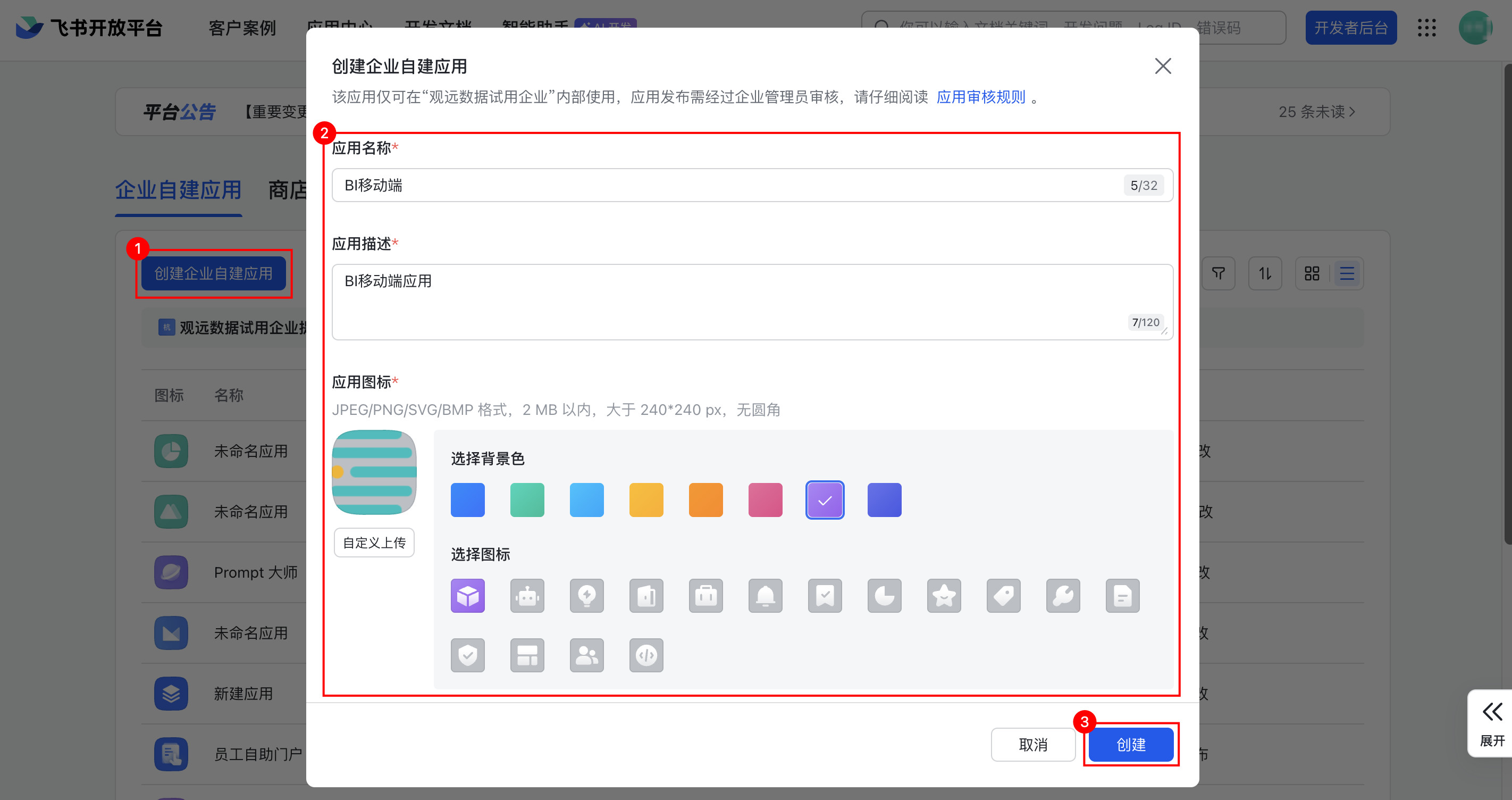Pick the briefcase app icon

pos(705,596)
